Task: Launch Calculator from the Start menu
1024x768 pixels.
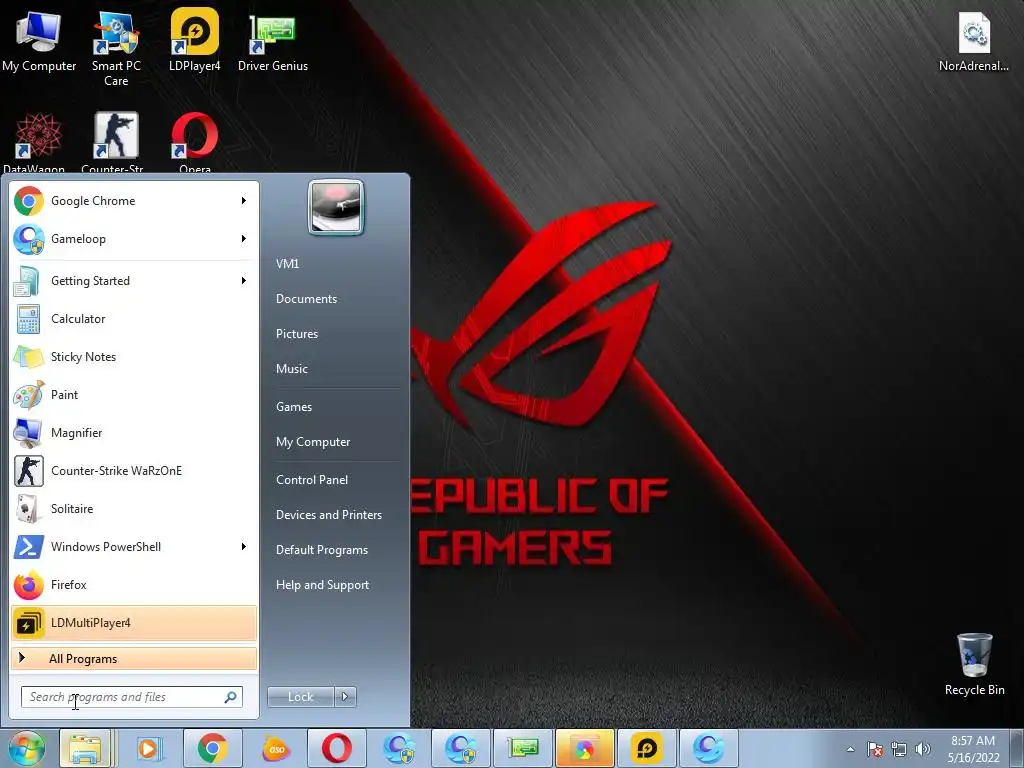Action: coord(134,319)
